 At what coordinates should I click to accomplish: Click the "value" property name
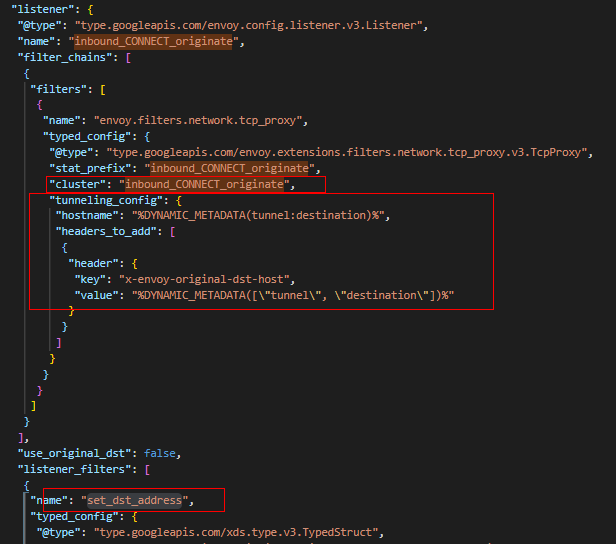[96, 295]
